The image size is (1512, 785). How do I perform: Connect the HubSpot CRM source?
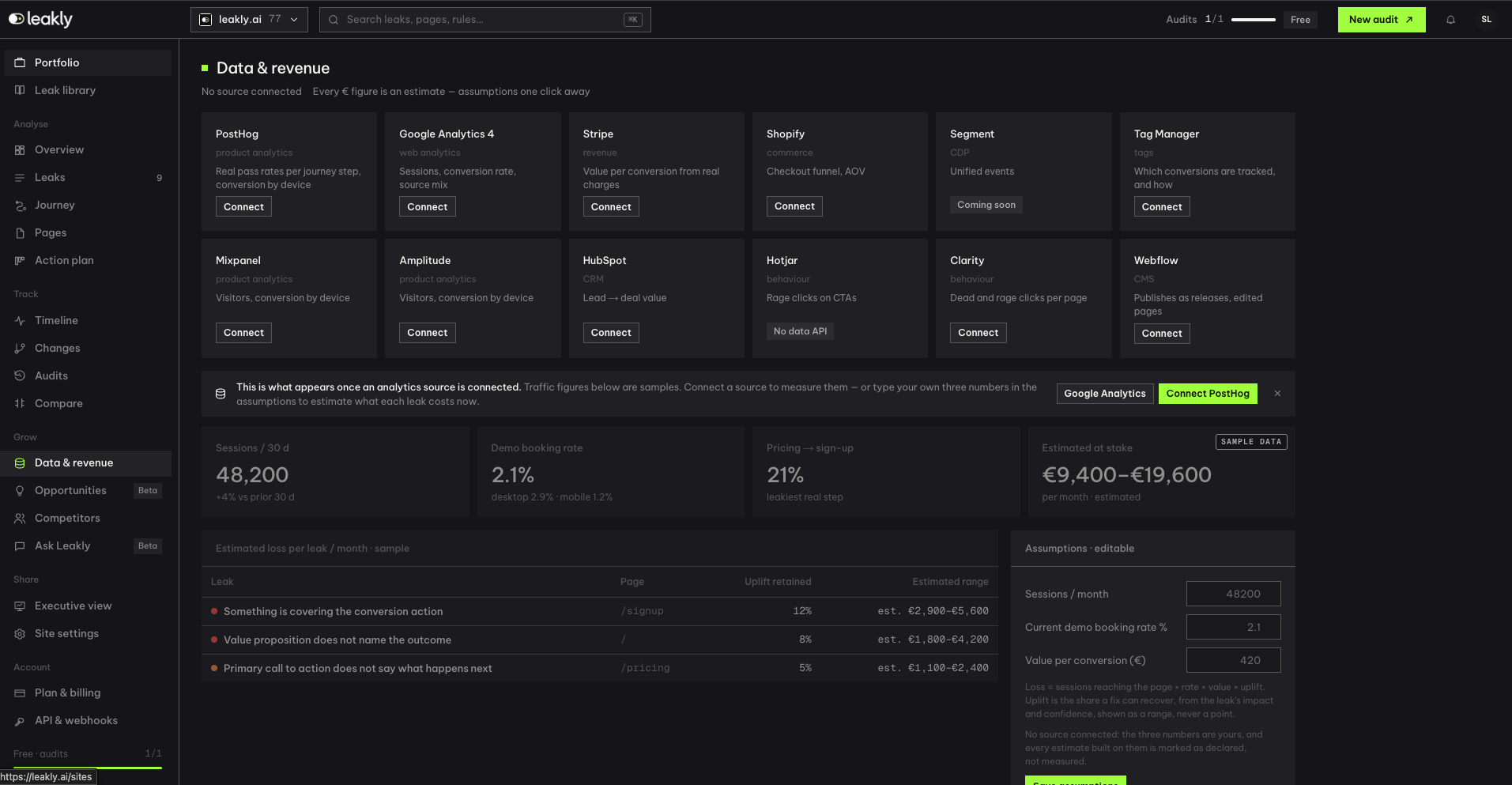[x=611, y=333]
